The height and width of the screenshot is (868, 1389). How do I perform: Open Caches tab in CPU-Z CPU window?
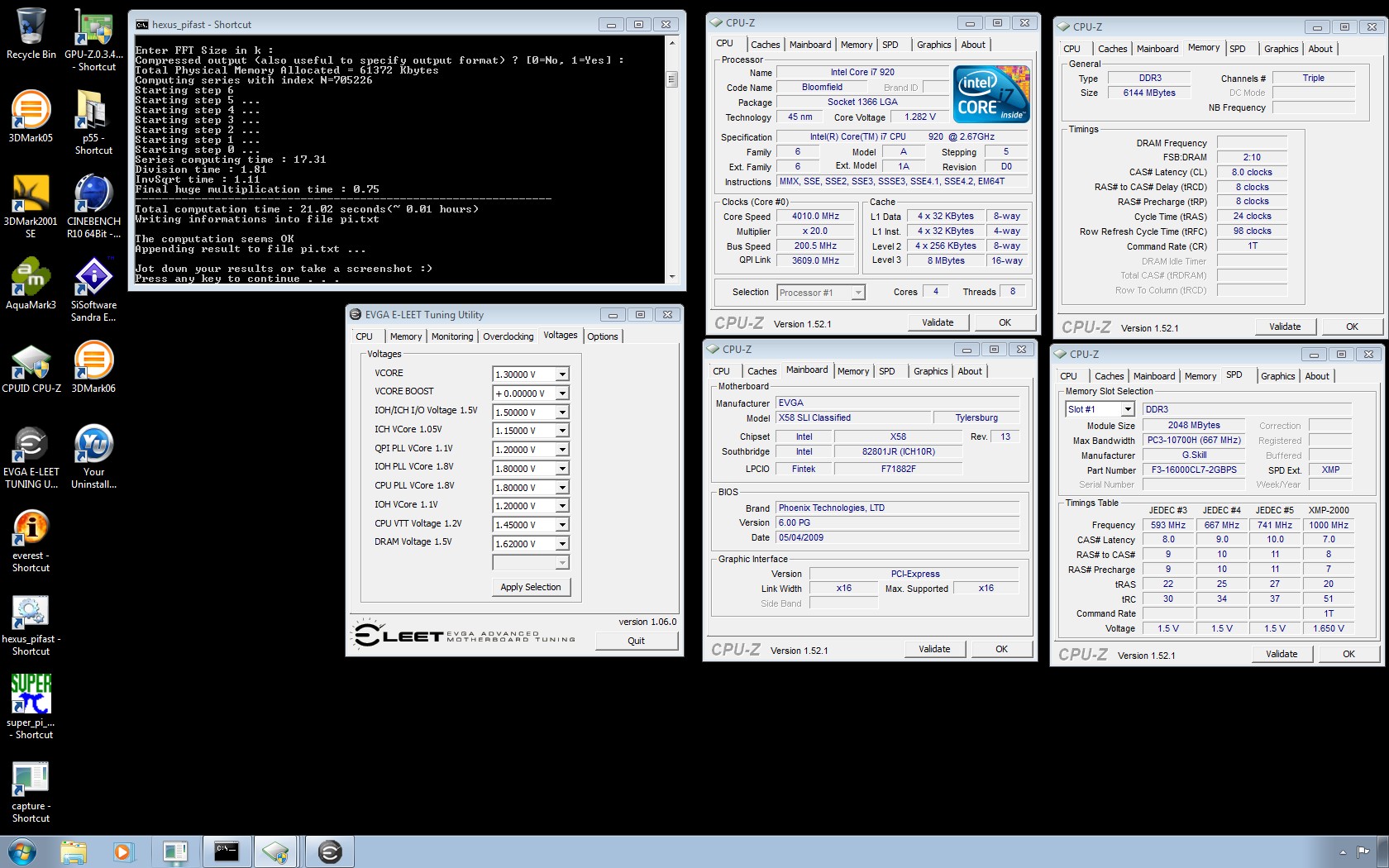[x=765, y=45]
